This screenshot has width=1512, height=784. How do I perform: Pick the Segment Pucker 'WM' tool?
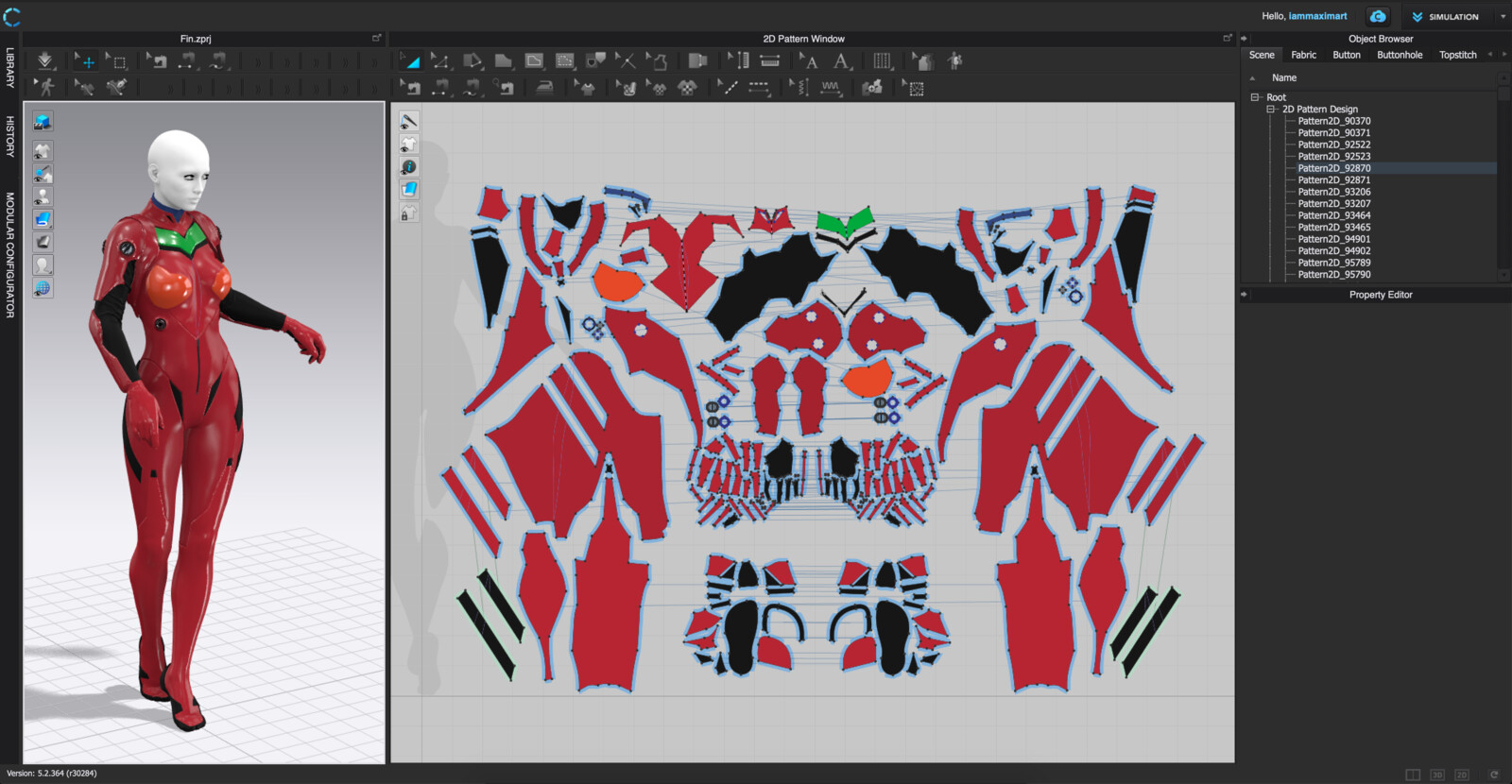[x=831, y=87]
